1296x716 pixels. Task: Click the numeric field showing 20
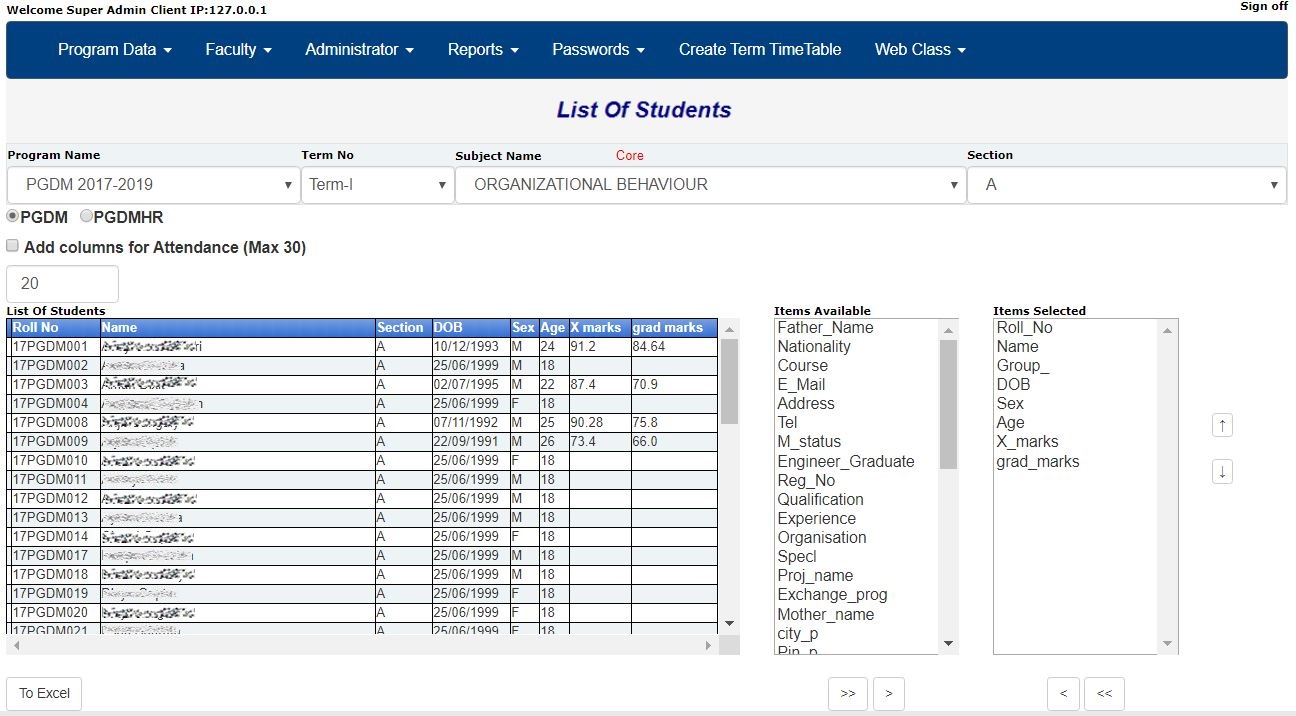click(x=61, y=283)
